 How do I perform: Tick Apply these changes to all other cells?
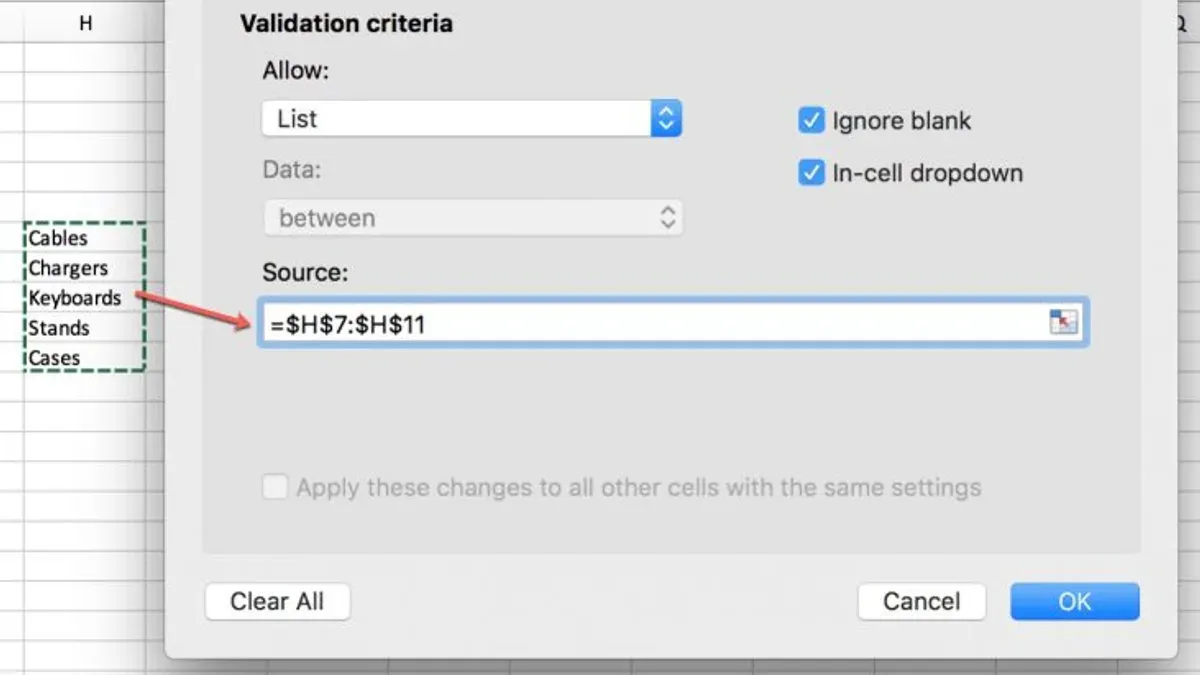274,488
